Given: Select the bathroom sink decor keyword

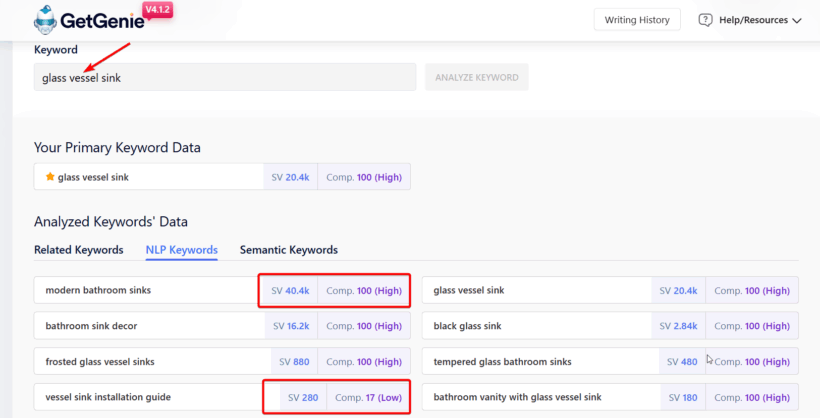Looking at the screenshot, I should [x=91, y=326].
